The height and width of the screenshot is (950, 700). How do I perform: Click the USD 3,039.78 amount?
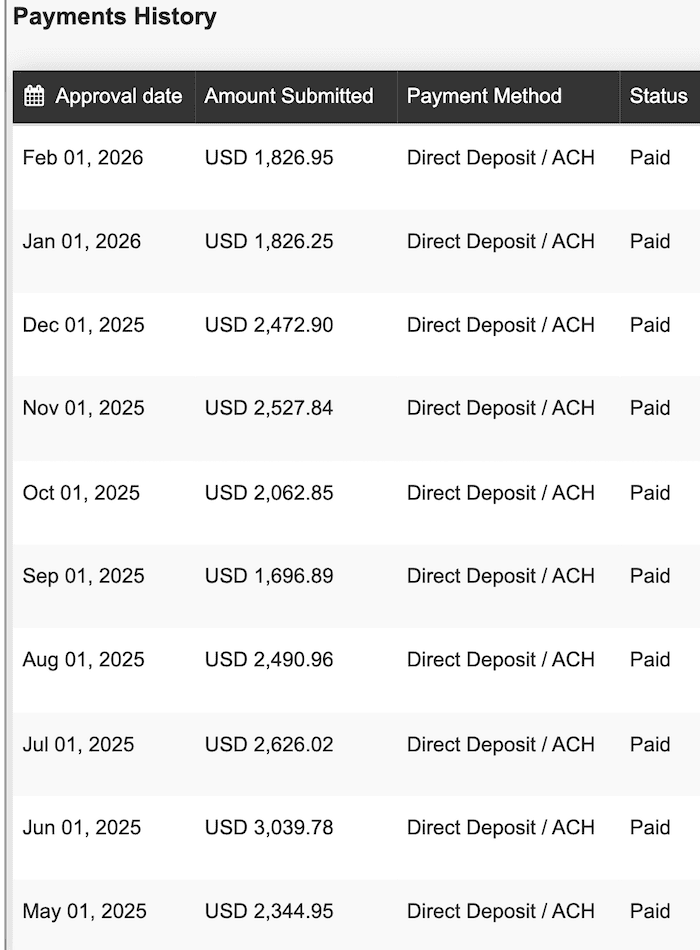tap(267, 827)
